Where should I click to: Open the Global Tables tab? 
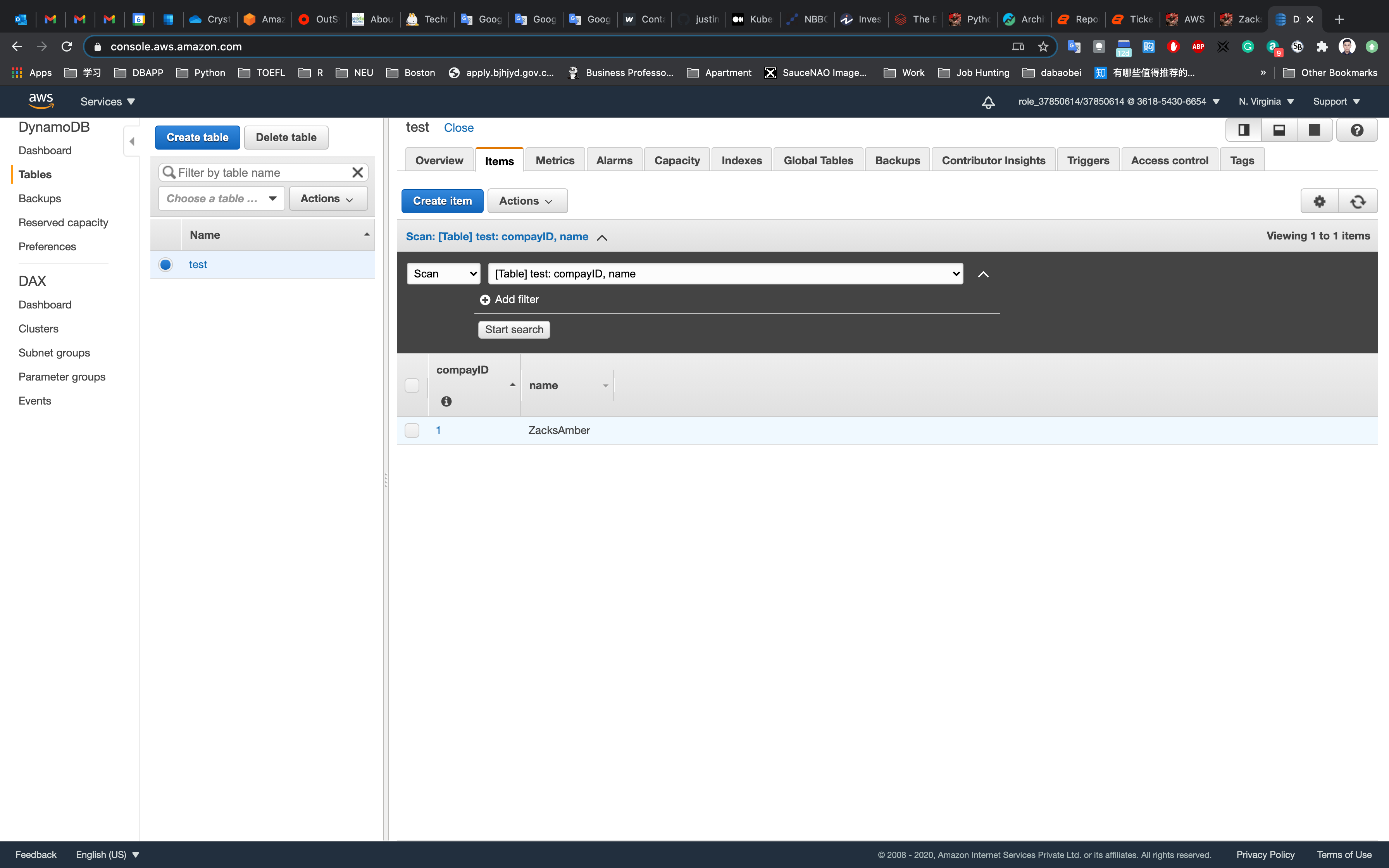click(x=818, y=161)
